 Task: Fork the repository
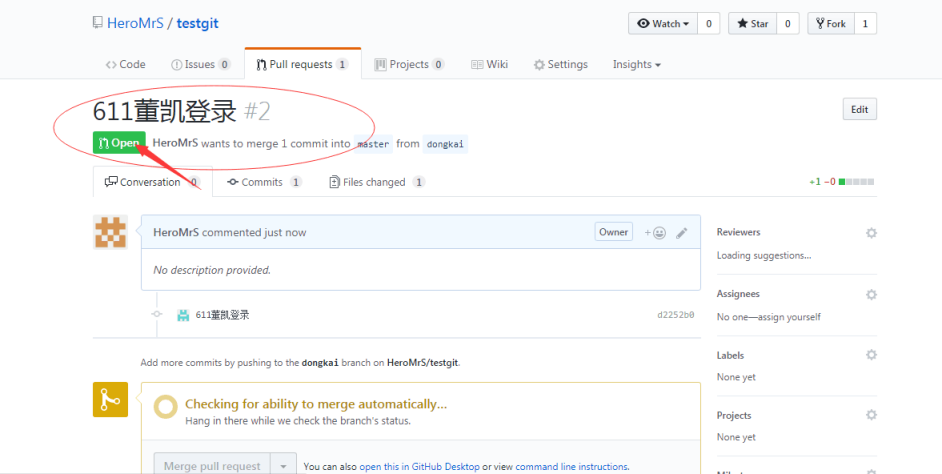click(x=830, y=23)
